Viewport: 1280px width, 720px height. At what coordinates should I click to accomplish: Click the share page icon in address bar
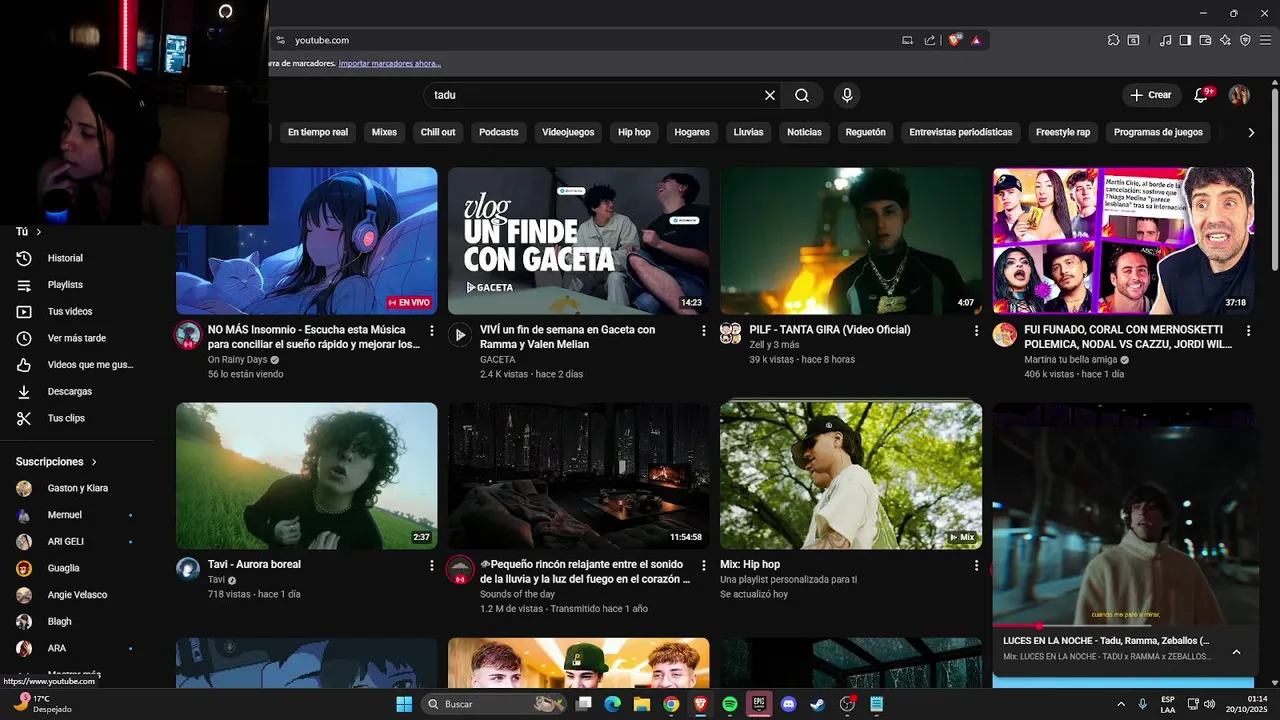pos(930,40)
